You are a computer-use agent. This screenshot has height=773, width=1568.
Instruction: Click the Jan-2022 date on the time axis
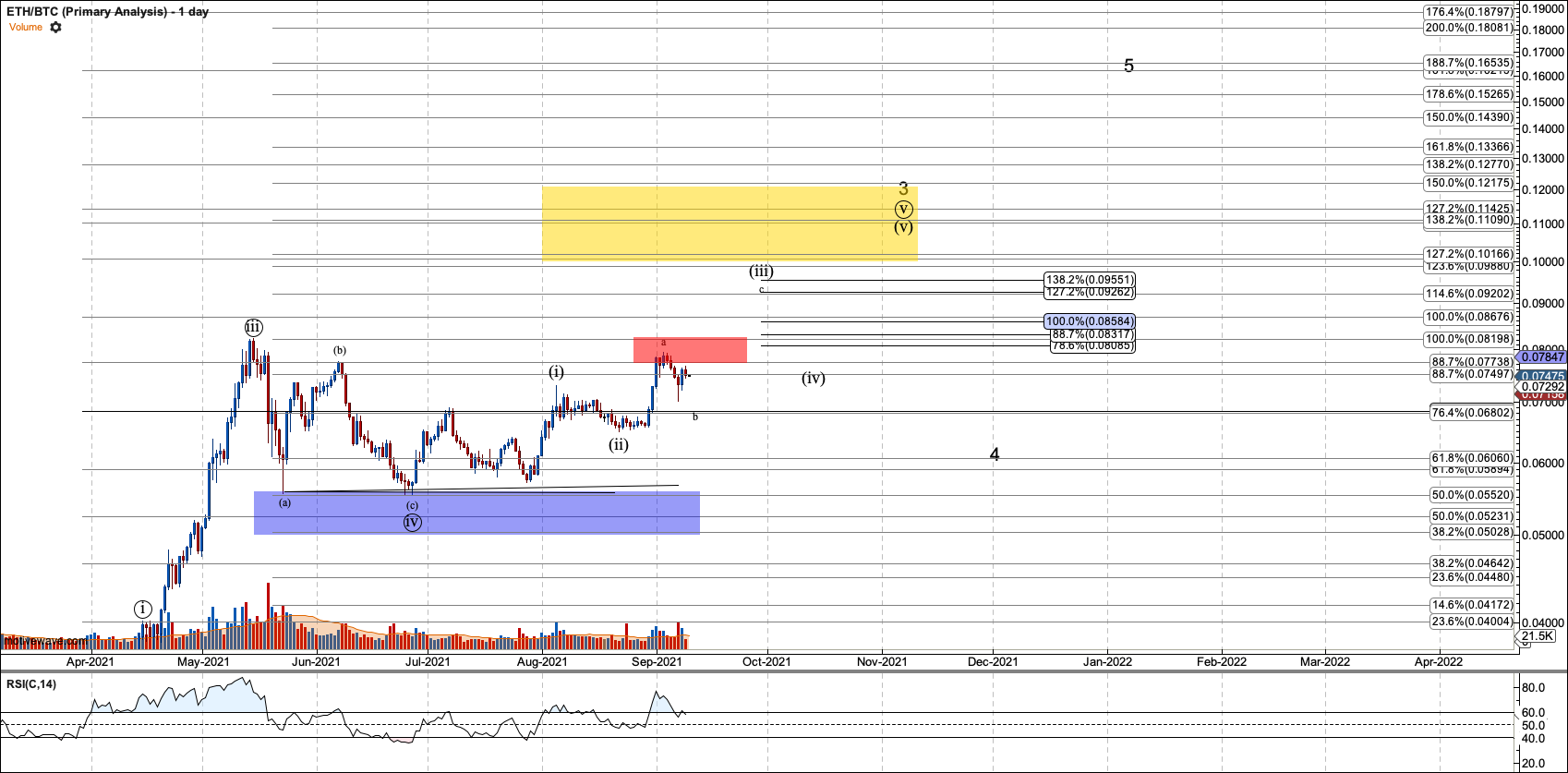[x=1107, y=661]
